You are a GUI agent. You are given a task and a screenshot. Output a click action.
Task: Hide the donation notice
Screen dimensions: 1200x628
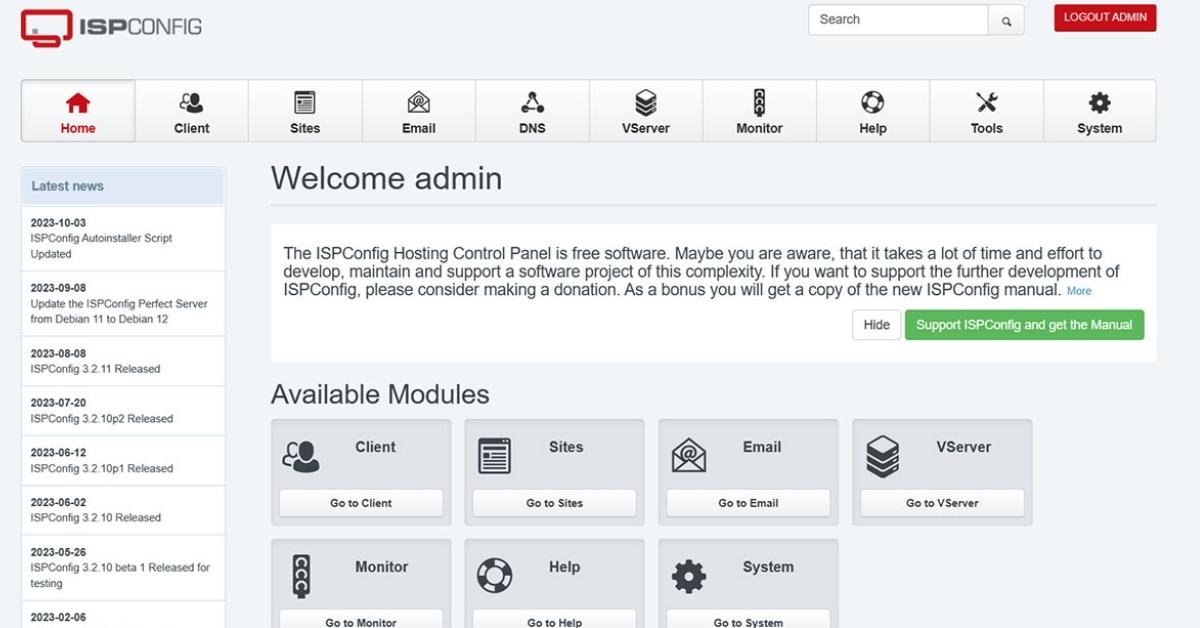pos(876,325)
